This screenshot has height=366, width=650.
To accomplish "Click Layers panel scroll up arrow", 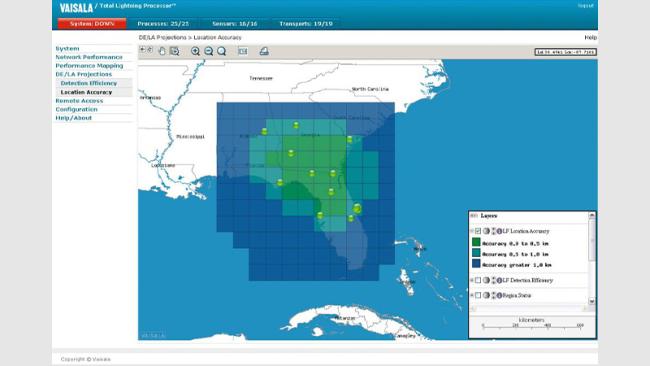I will tap(592, 215).
